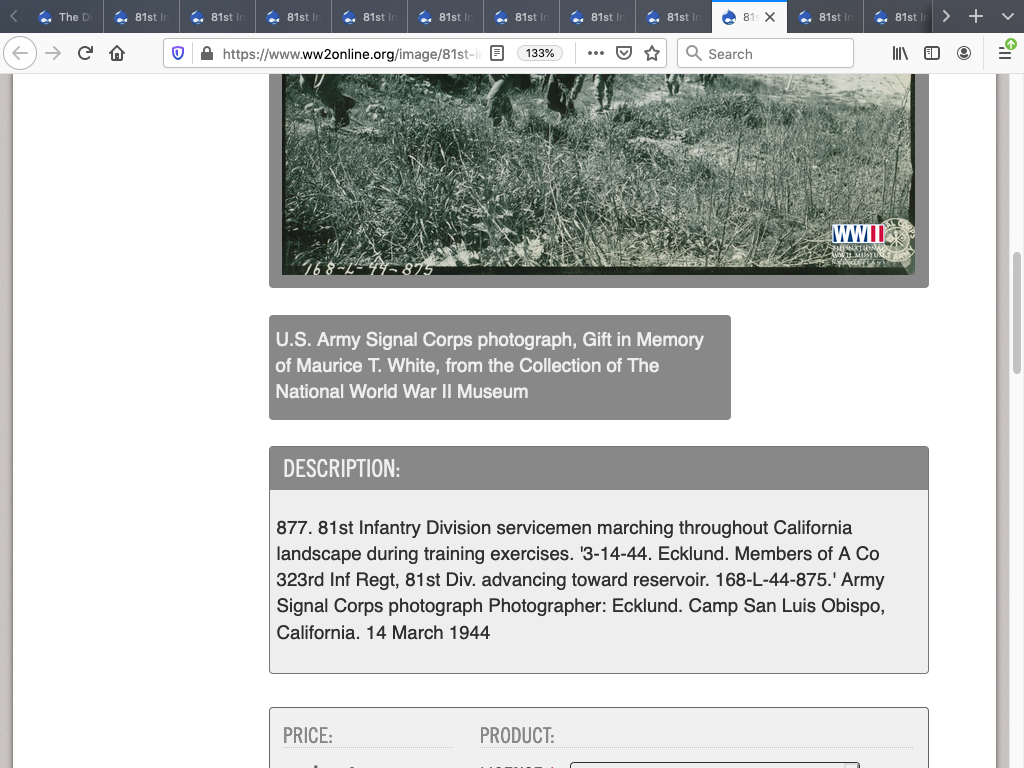The width and height of the screenshot is (1024, 768).
Task: Toggle Reader View for this page
Action: (x=497, y=53)
